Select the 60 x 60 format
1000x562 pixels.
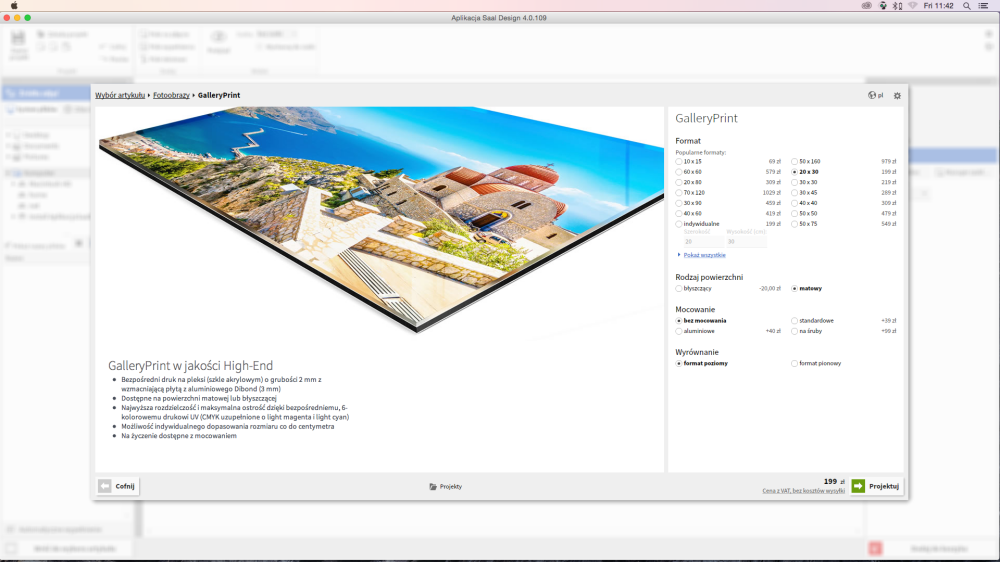coord(679,172)
